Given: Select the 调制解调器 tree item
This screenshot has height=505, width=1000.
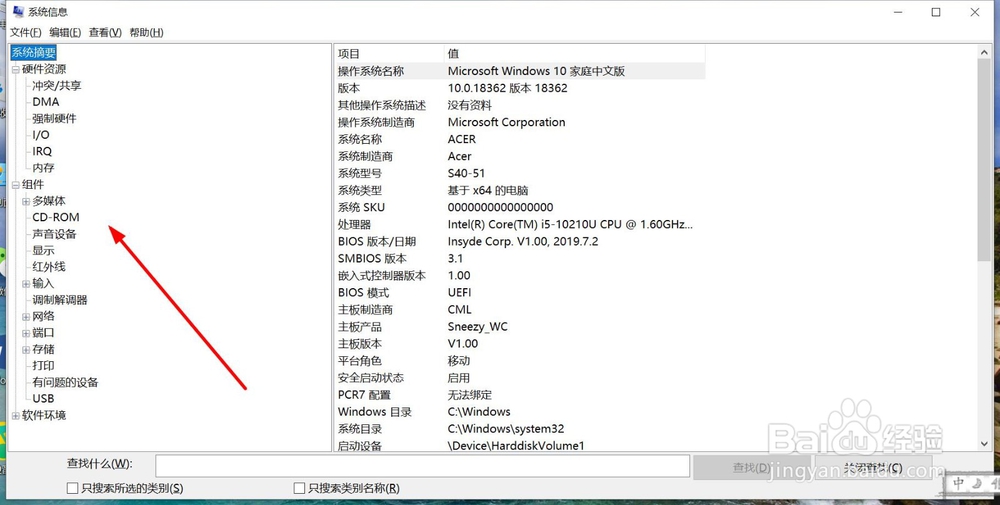Looking at the screenshot, I should [60, 300].
